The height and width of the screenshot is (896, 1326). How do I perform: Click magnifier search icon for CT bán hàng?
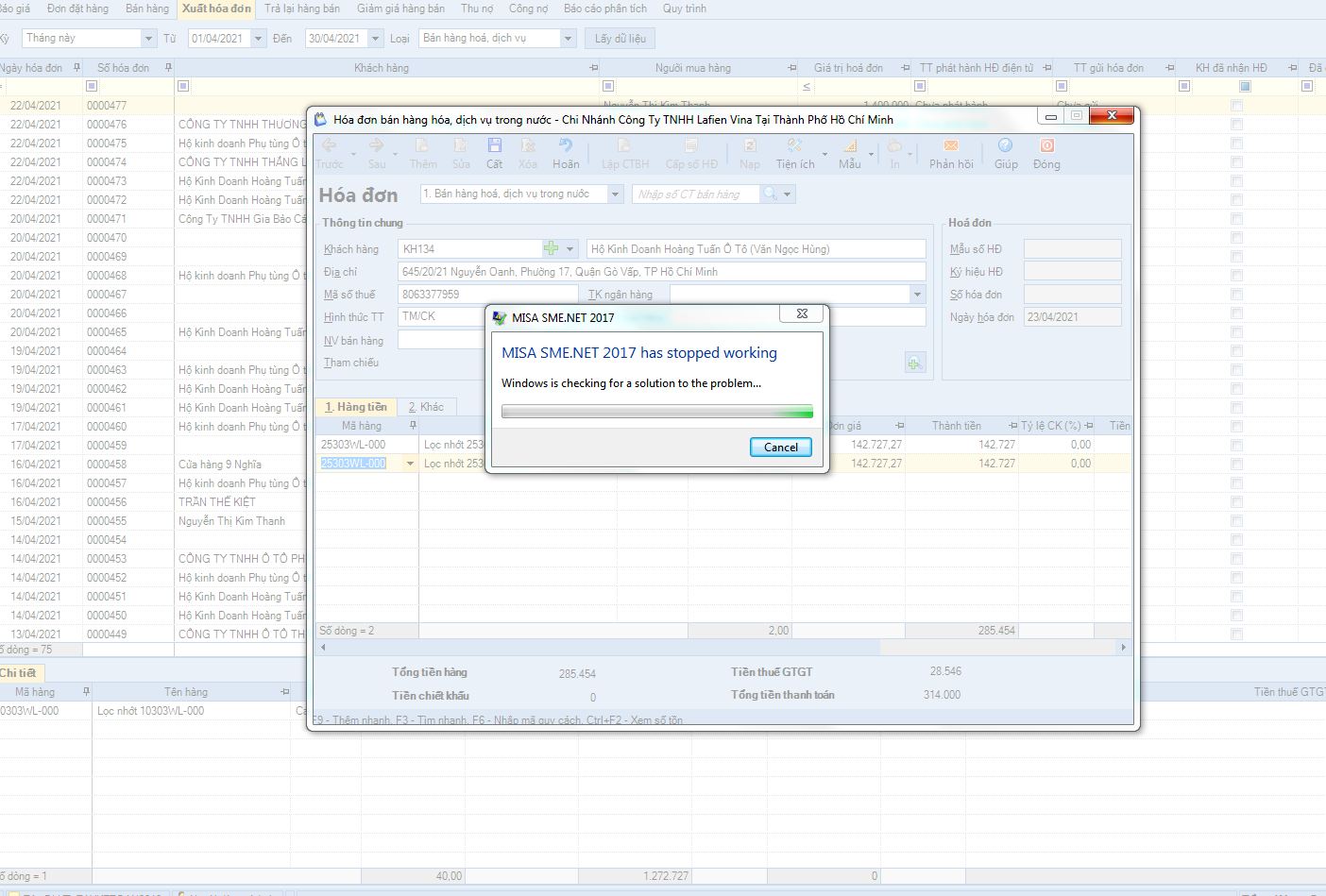coord(770,194)
